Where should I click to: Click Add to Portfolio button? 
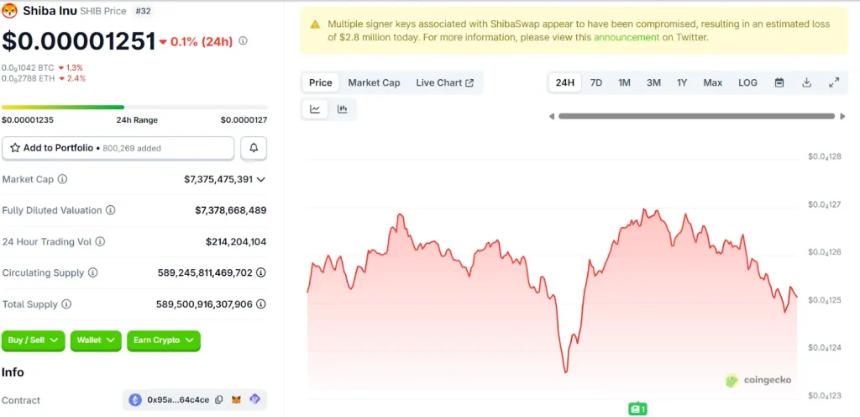(x=118, y=148)
